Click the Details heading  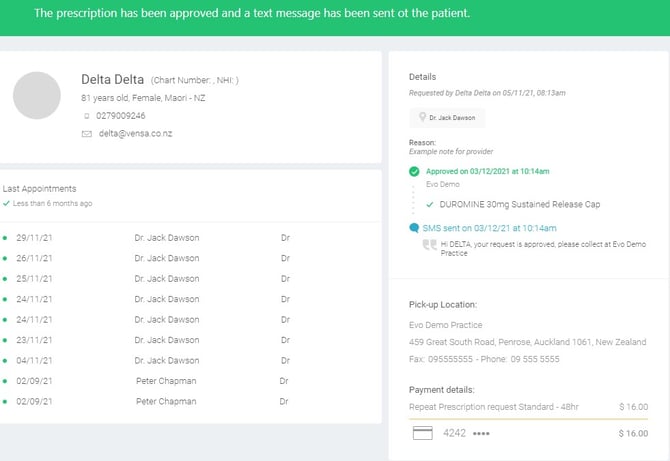(x=422, y=77)
